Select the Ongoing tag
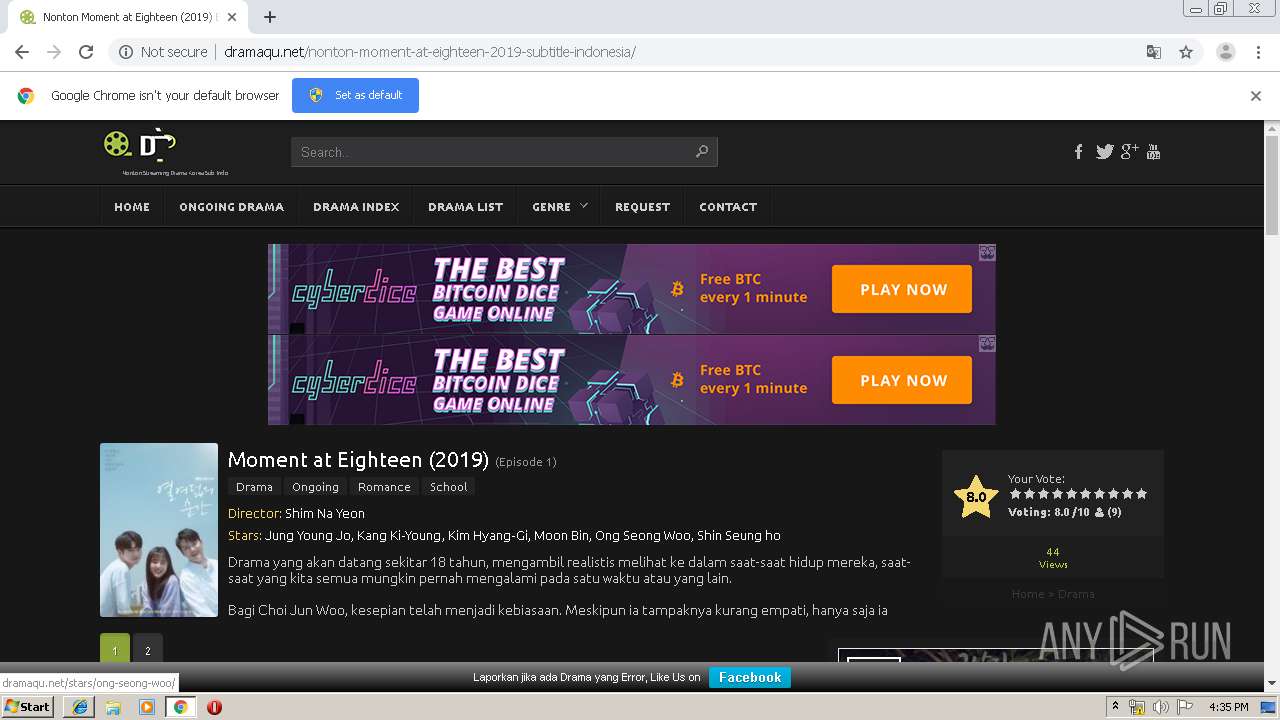Viewport: 1280px width, 720px height. (x=315, y=487)
